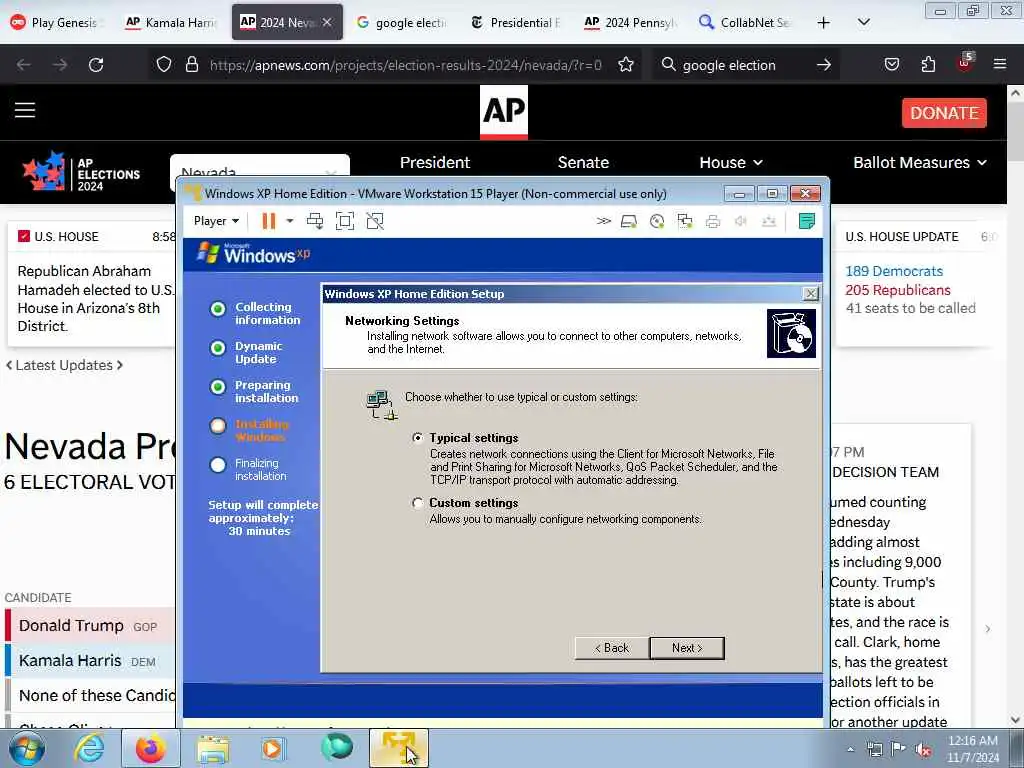The height and width of the screenshot is (768, 1024).
Task: Click the 189 Democrats link
Action: (894, 271)
